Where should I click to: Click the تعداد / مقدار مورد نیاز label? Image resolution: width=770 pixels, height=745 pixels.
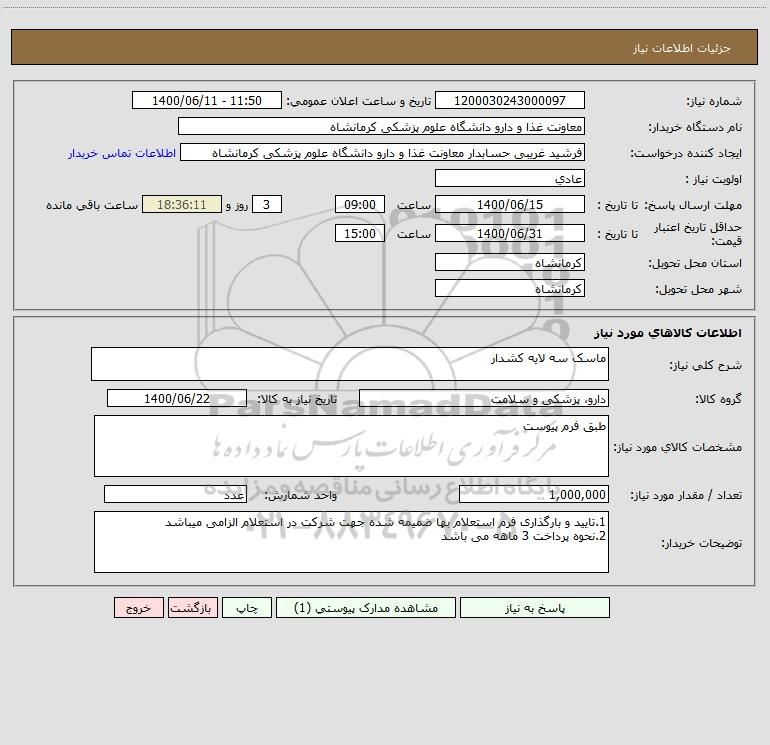click(686, 495)
